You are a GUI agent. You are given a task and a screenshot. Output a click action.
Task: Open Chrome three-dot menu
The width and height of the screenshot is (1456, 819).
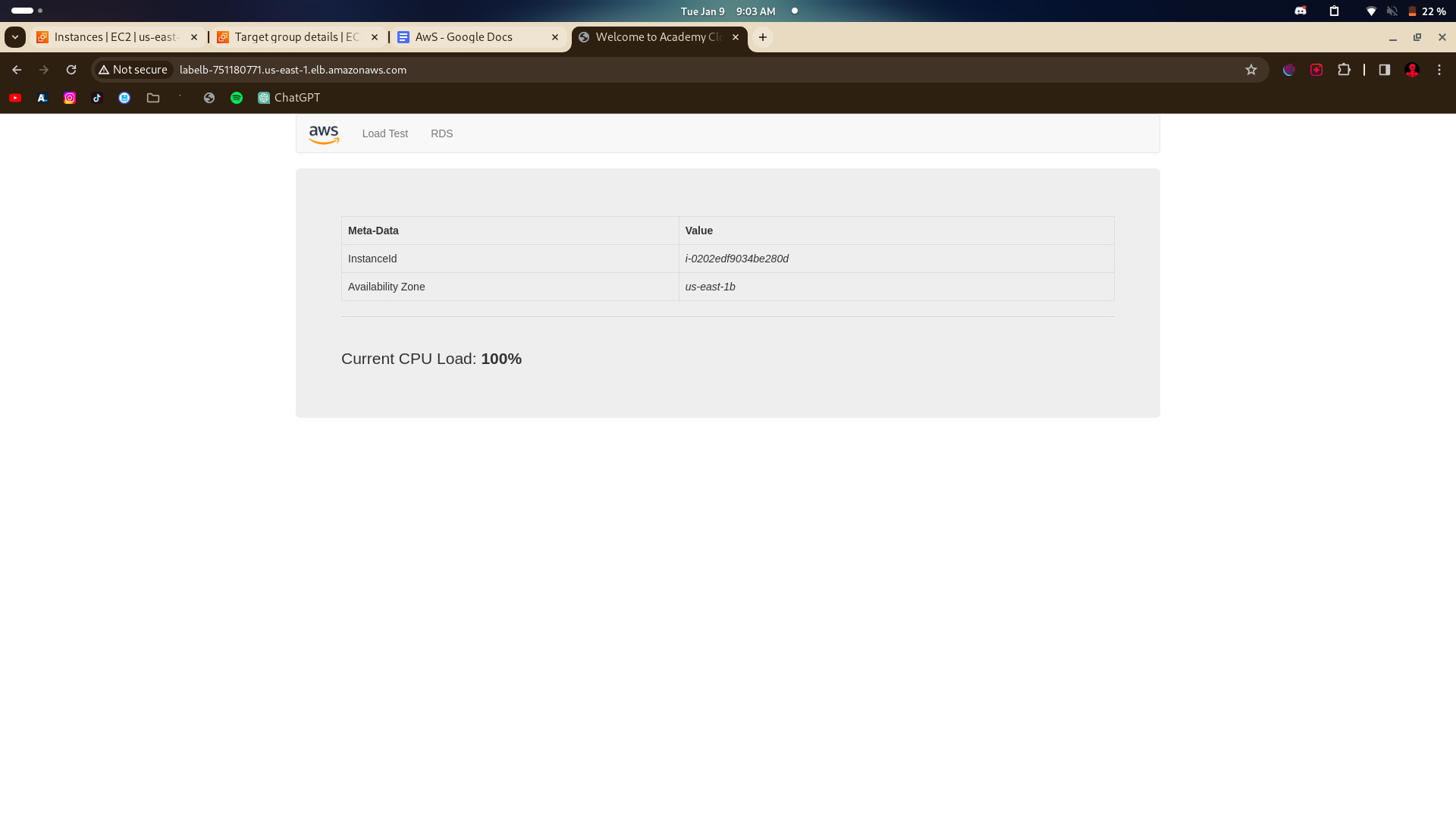point(1439,70)
